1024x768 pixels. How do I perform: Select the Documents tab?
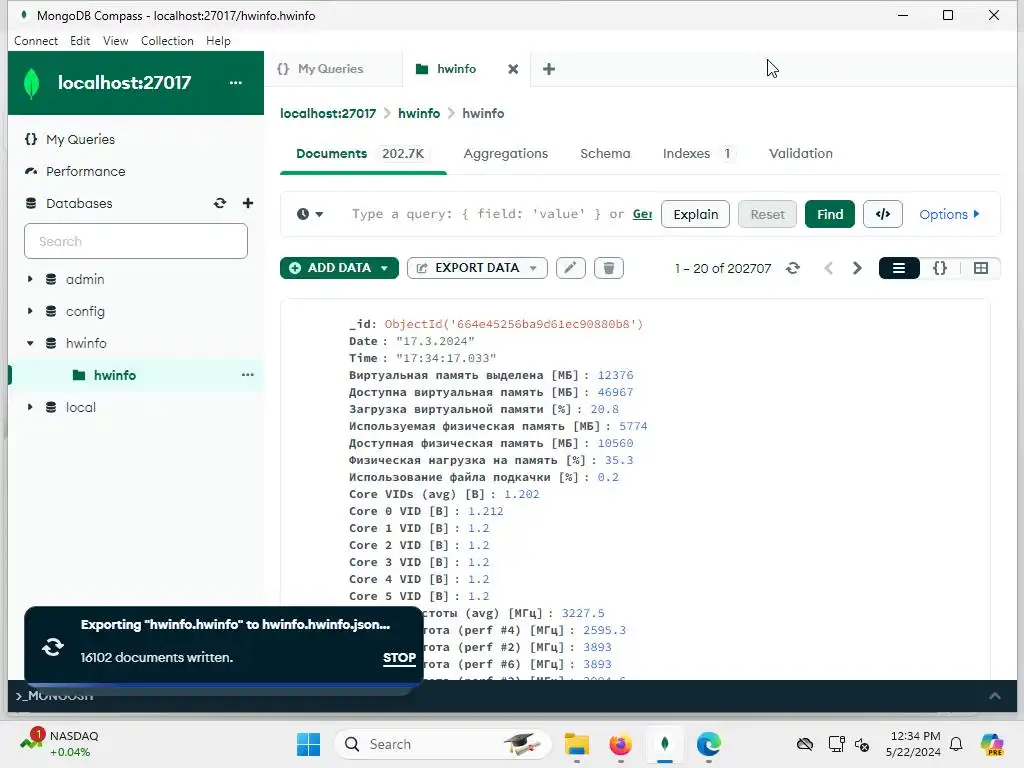(x=363, y=153)
